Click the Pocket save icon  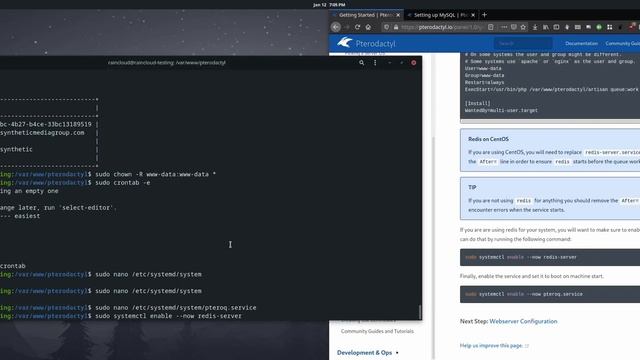pos(513,27)
